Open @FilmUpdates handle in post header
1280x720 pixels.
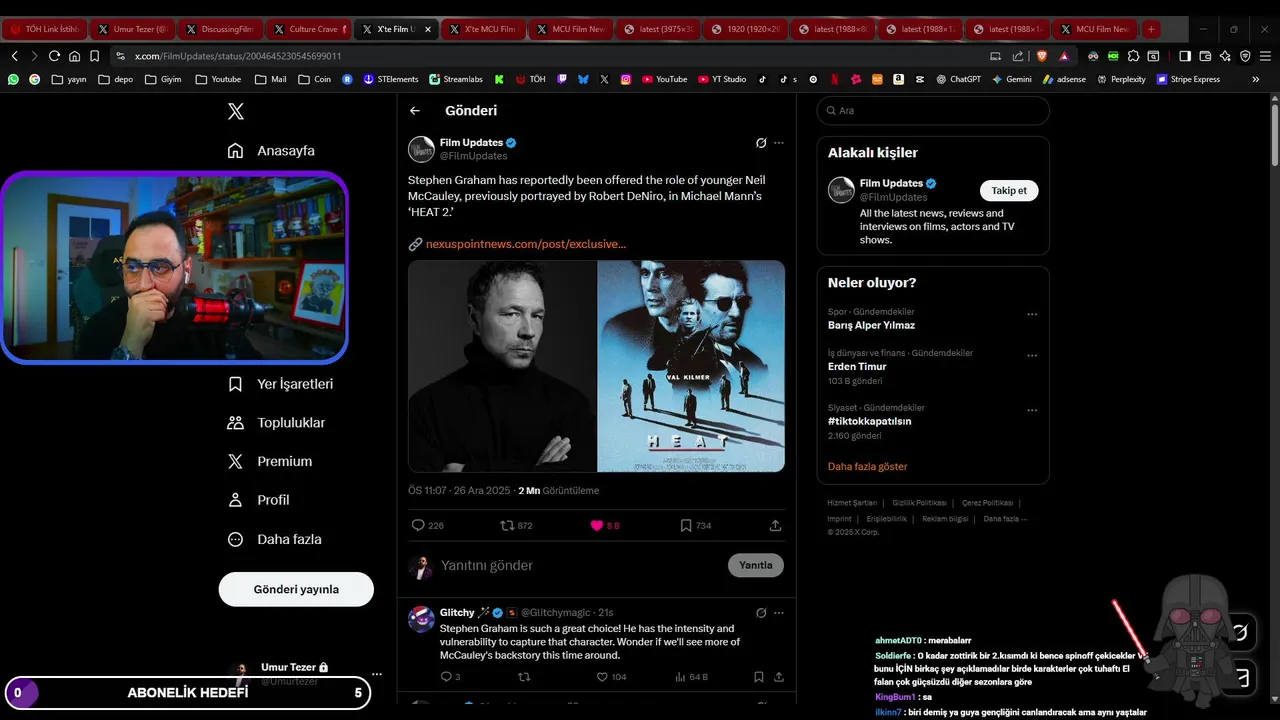[474, 156]
